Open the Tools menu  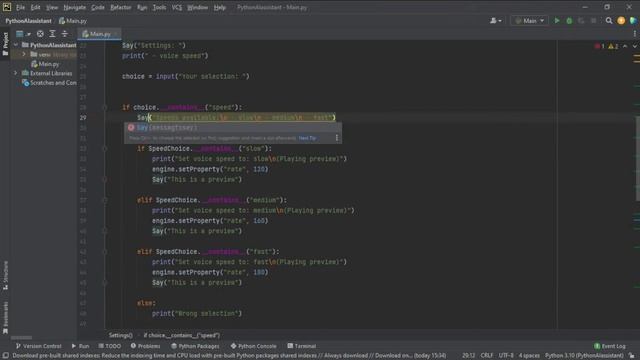tap(159, 7)
